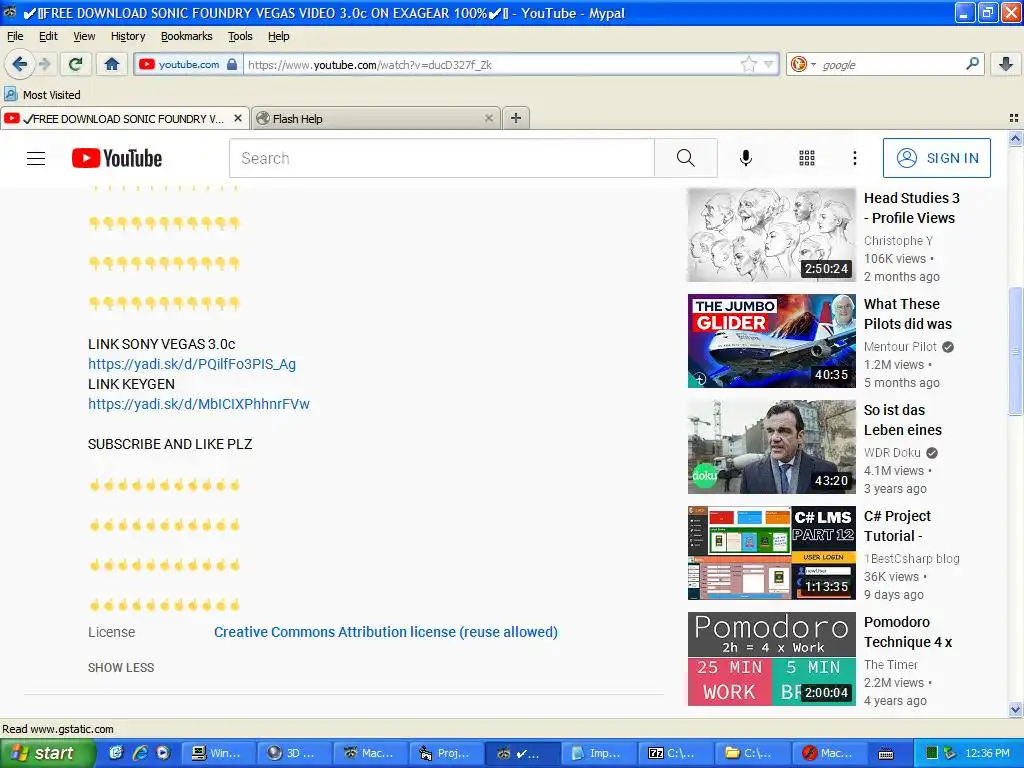Launch Windows Media Player from quick launch
The width and height of the screenshot is (1024, 768).
click(163, 753)
